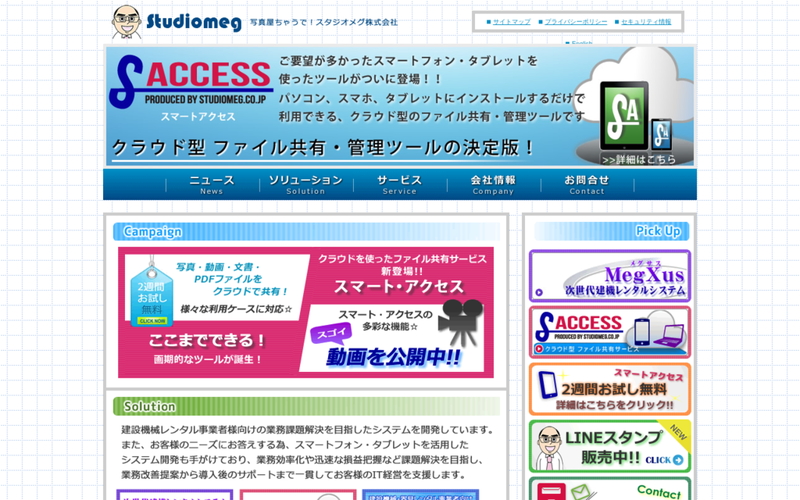Click the スマート・アクセス campaign title
800x500 pixels.
[398, 286]
